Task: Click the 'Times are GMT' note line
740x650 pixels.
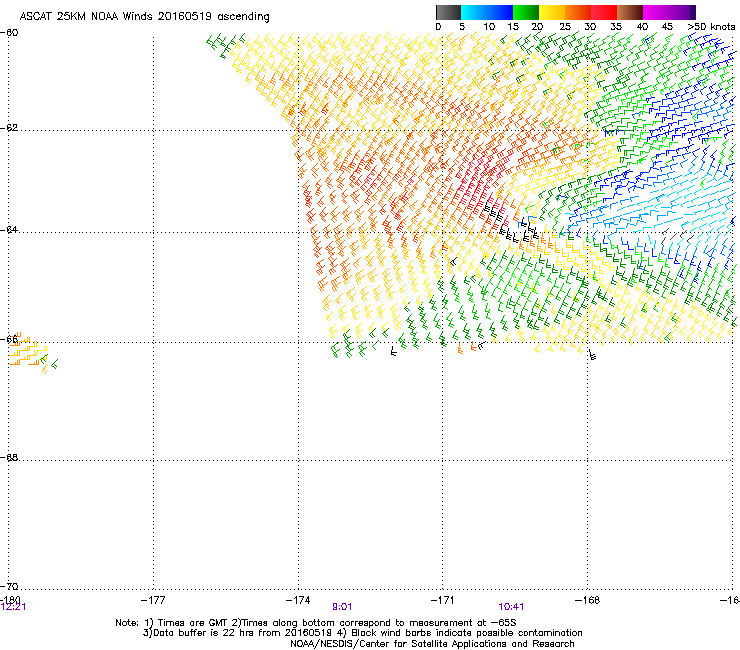Action: click(316, 623)
